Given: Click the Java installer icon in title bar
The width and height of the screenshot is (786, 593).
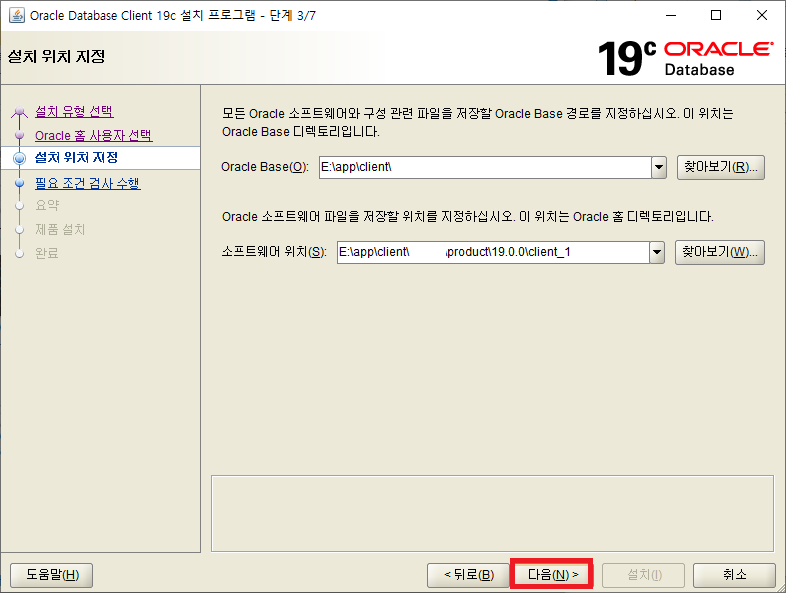Looking at the screenshot, I should click(17, 16).
